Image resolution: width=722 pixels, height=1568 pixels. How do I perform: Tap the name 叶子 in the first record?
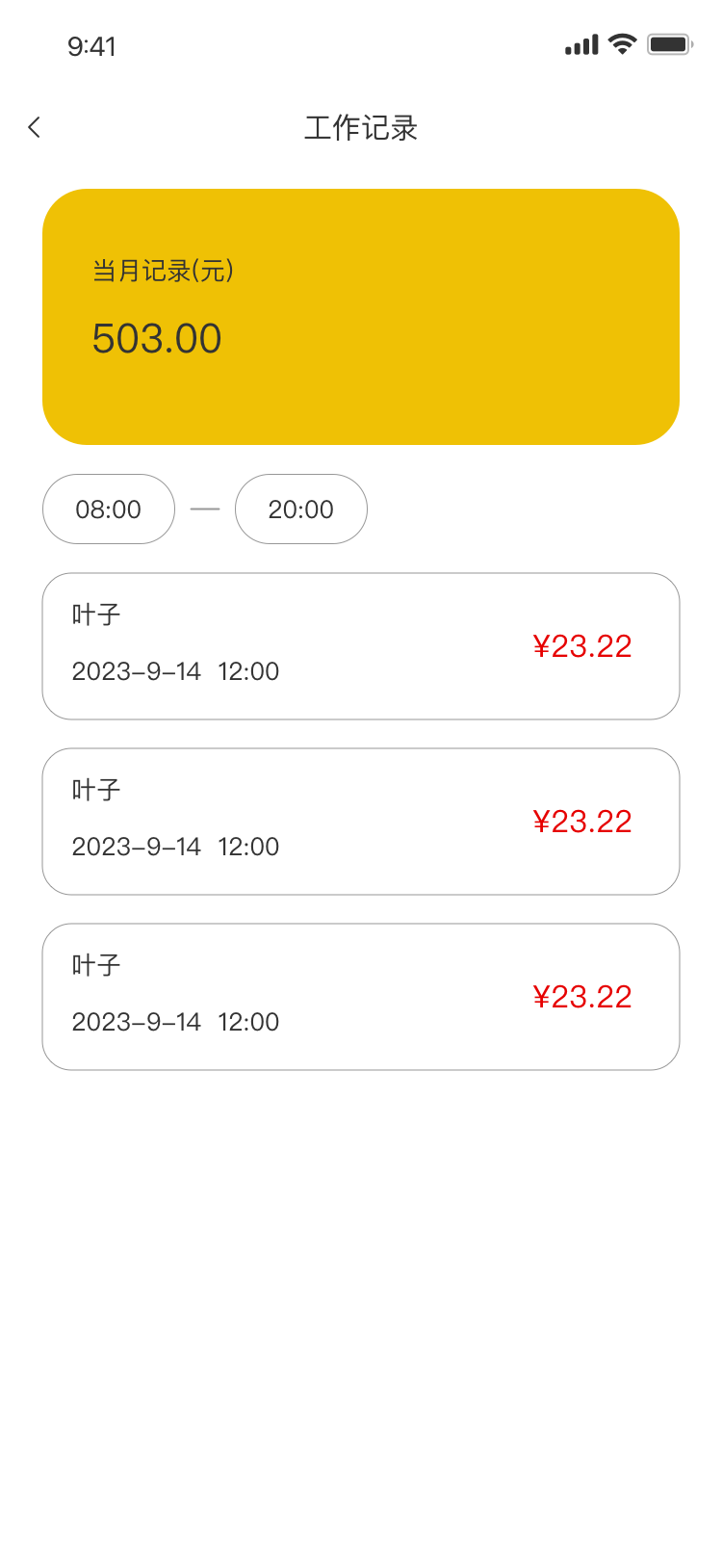point(96,614)
